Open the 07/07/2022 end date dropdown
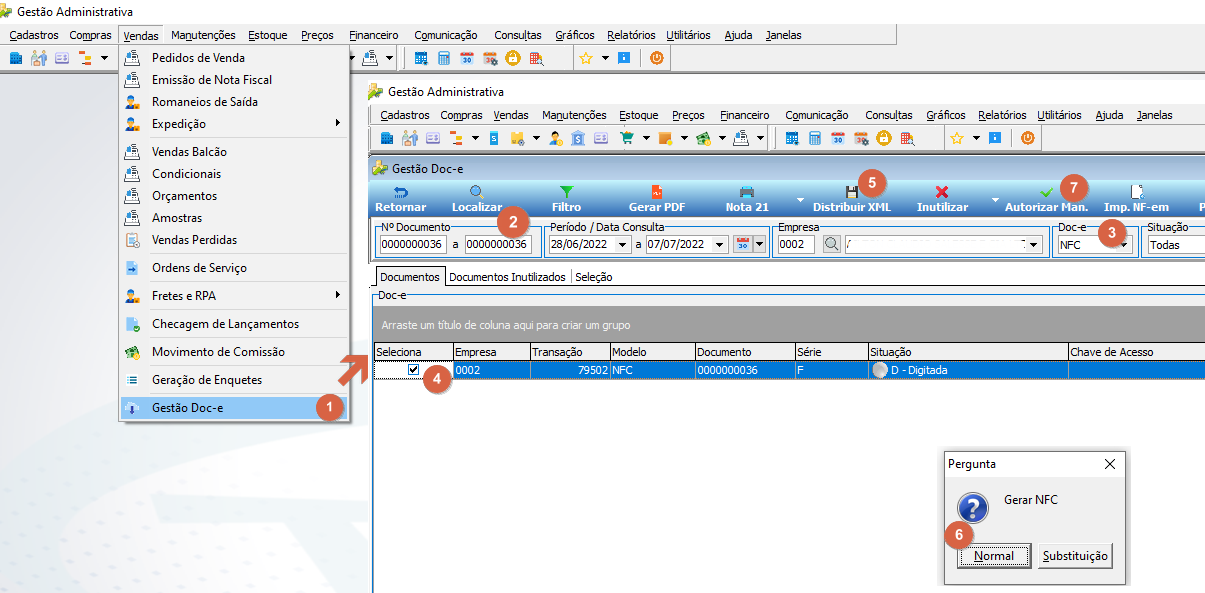 click(719, 244)
